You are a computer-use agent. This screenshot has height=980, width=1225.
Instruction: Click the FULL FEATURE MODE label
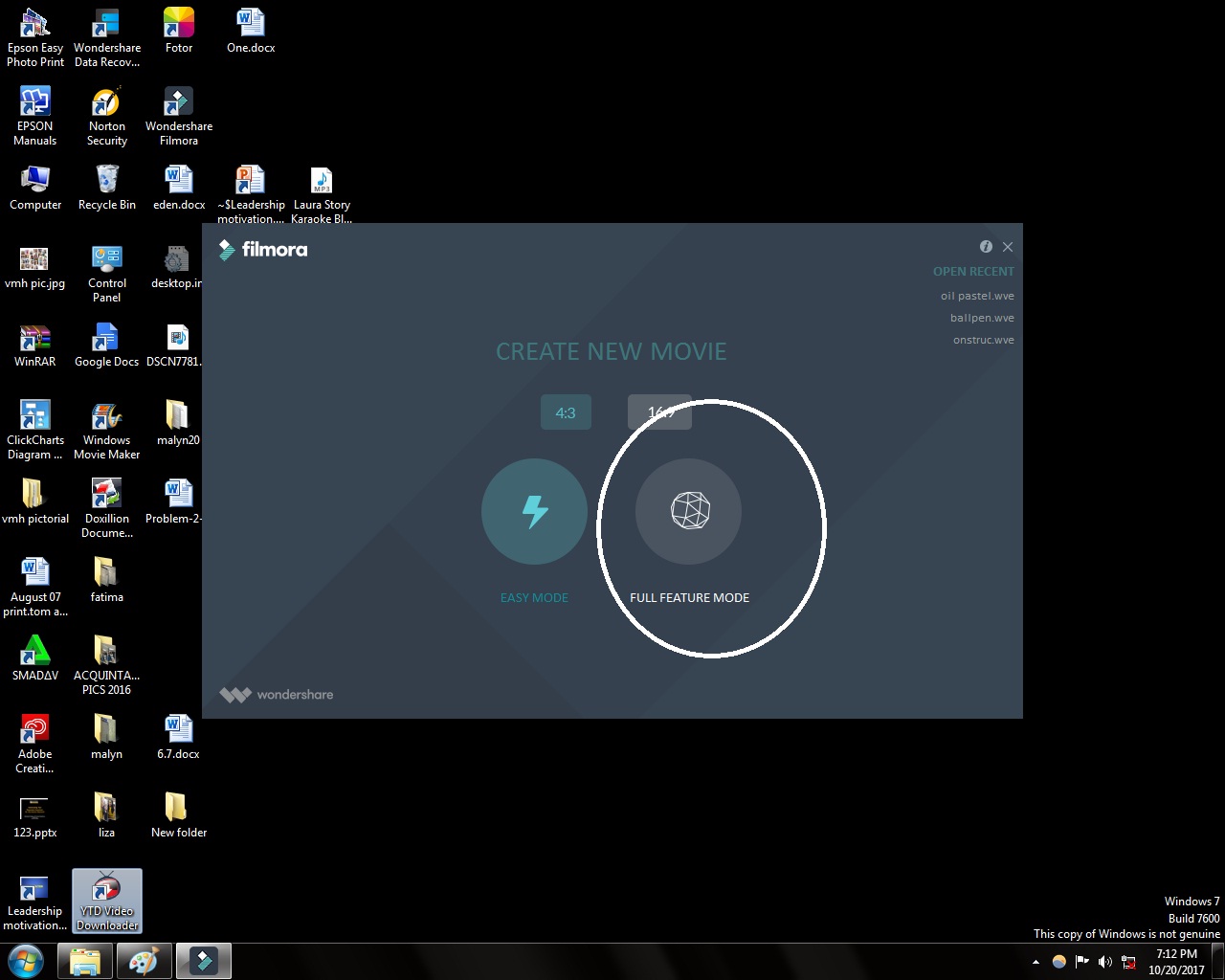[x=689, y=597]
